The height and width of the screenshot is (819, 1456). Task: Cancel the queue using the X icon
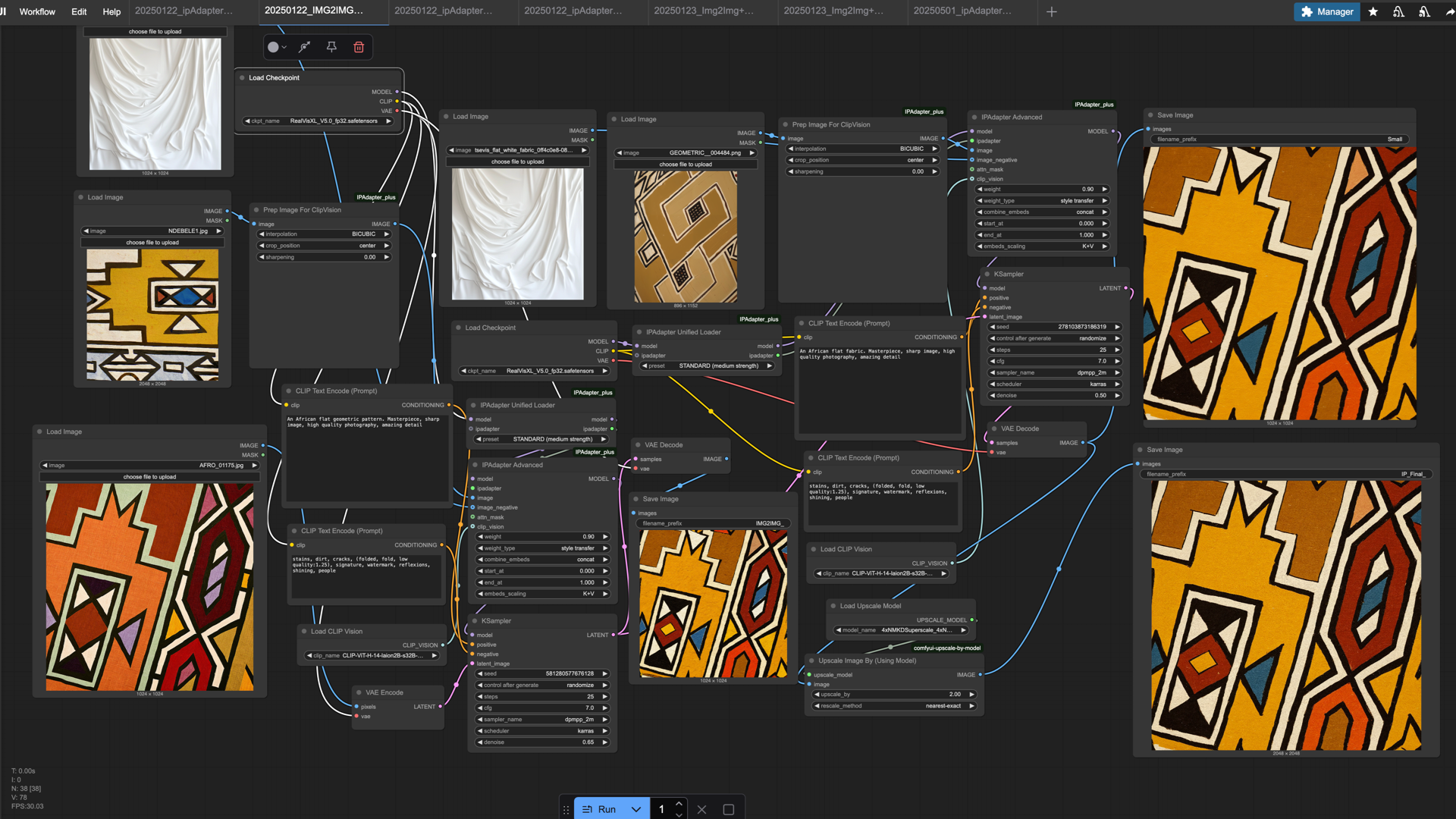701,809
